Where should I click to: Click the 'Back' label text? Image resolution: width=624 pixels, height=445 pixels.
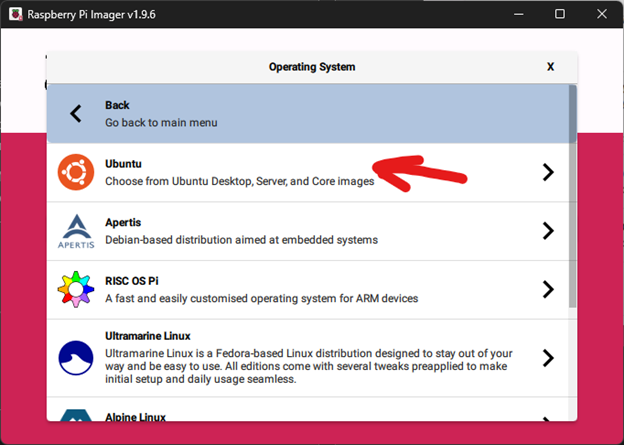click(x=117, y=105)
